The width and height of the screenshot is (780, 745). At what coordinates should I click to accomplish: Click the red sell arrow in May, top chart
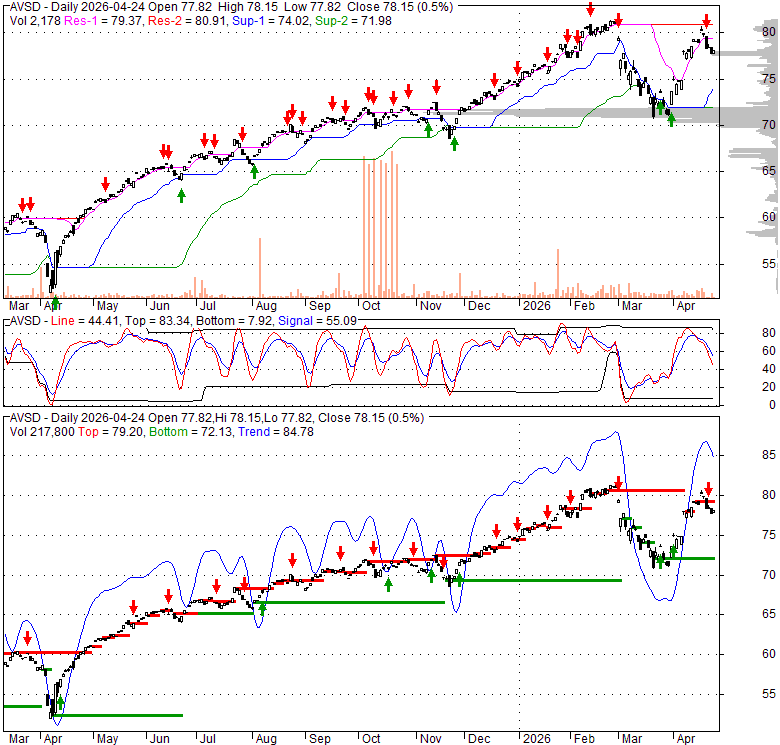pos(105,183)
